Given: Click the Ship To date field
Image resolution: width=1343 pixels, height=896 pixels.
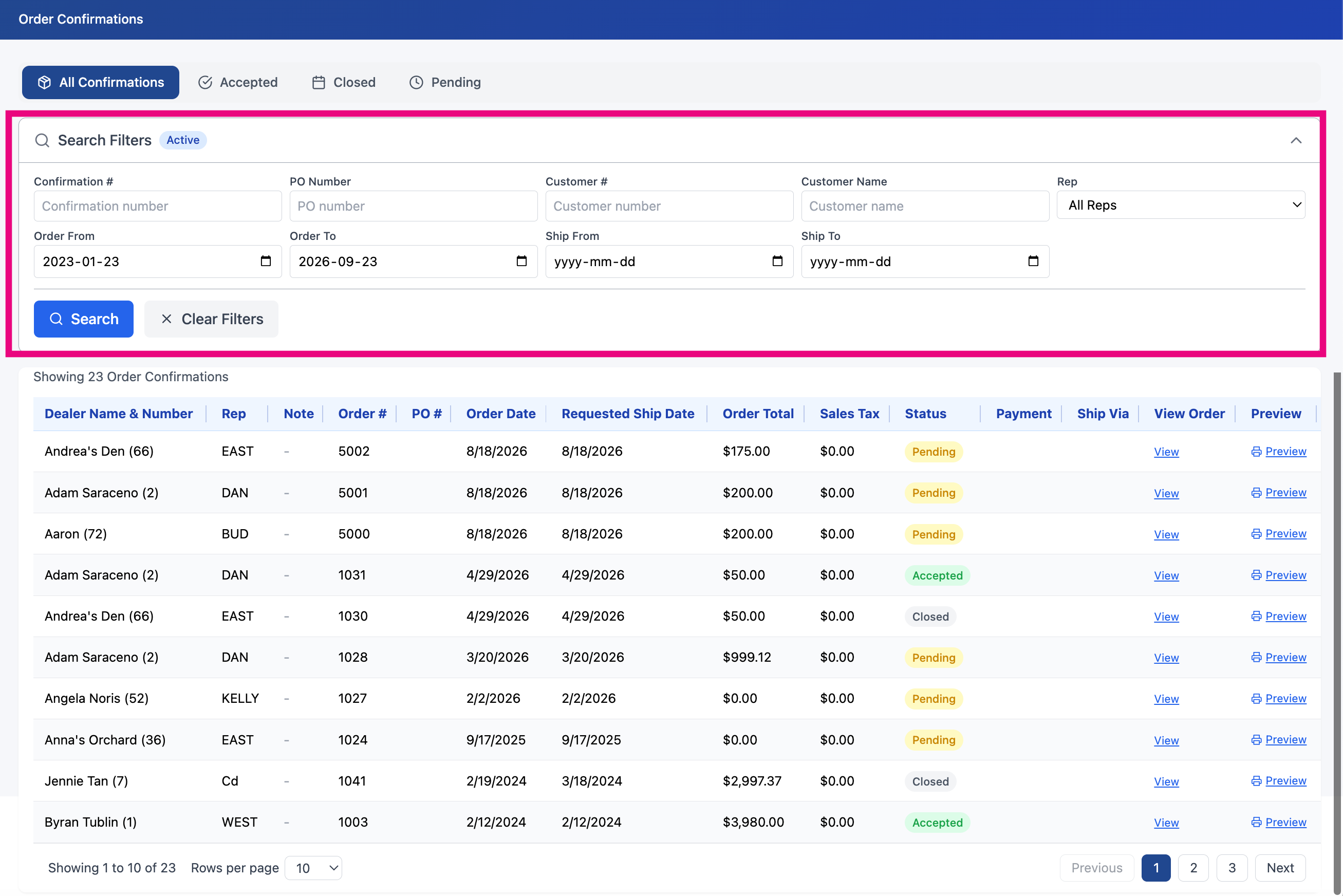Looking at the screenshot, I should click(925, 262).
